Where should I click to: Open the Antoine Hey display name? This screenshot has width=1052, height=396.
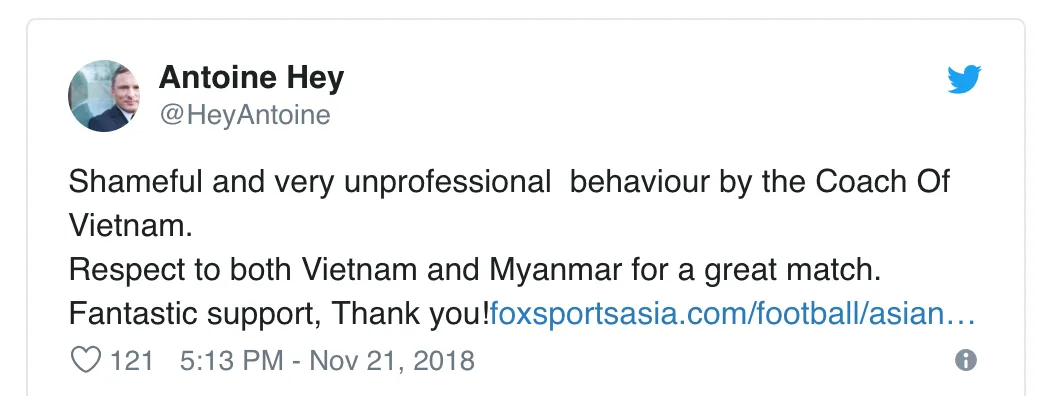coord(252,77)
